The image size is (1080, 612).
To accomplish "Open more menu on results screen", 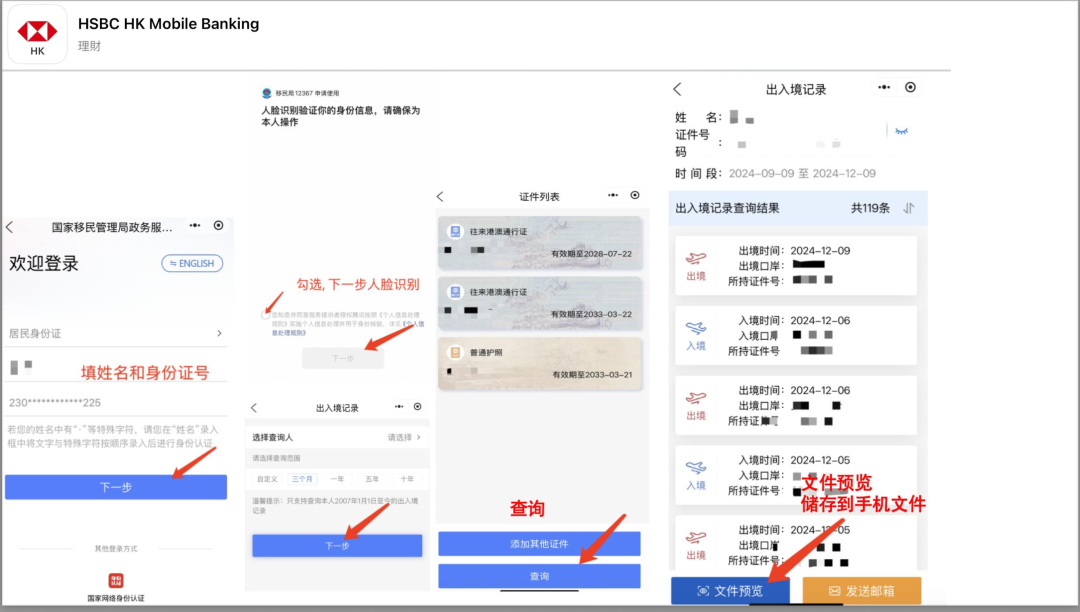I will point(884,87).
